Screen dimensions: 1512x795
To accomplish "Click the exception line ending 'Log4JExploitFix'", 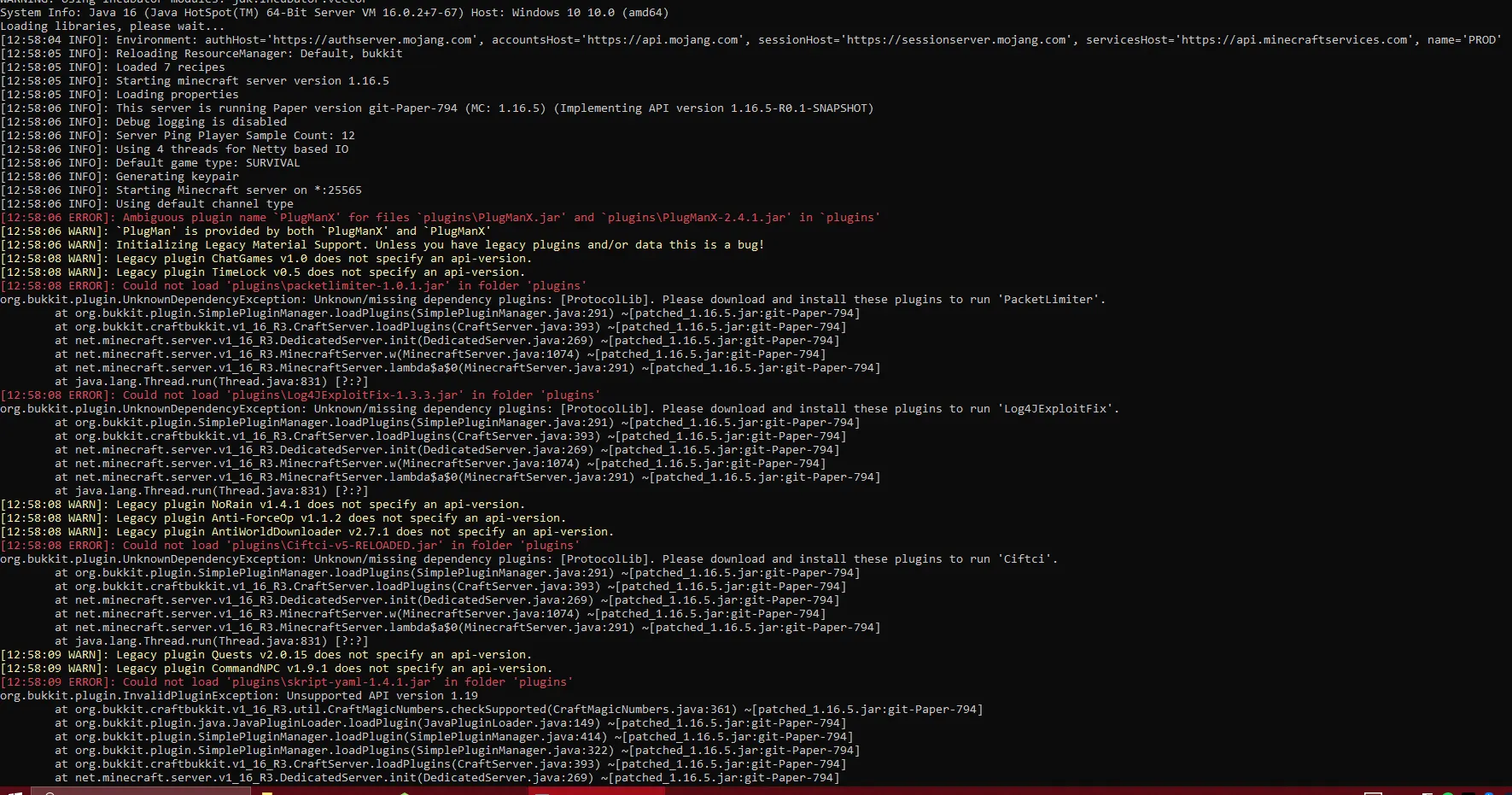I will [x=560, y=409].
